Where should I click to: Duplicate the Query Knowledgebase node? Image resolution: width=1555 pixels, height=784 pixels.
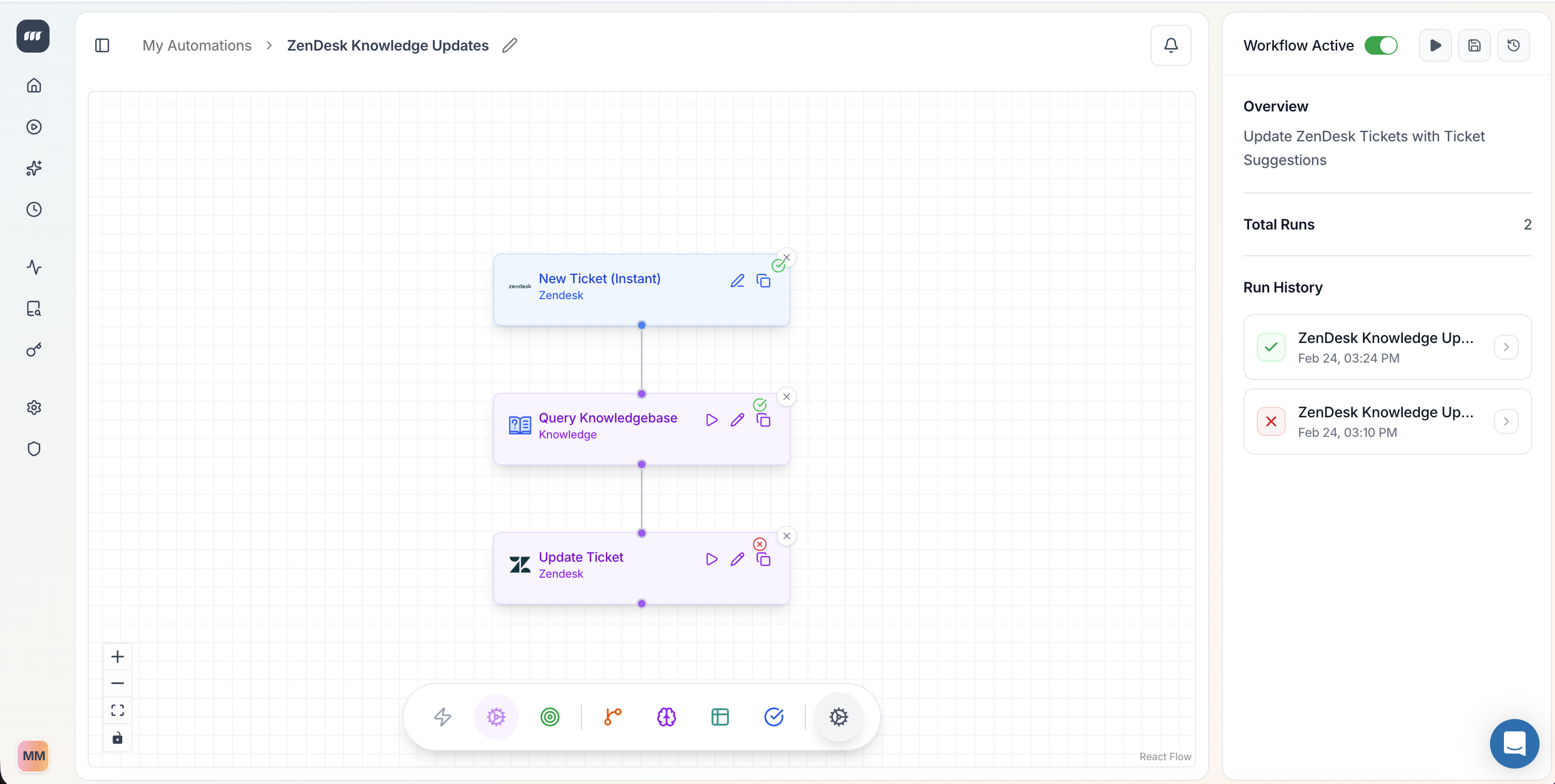pos(764,420)
